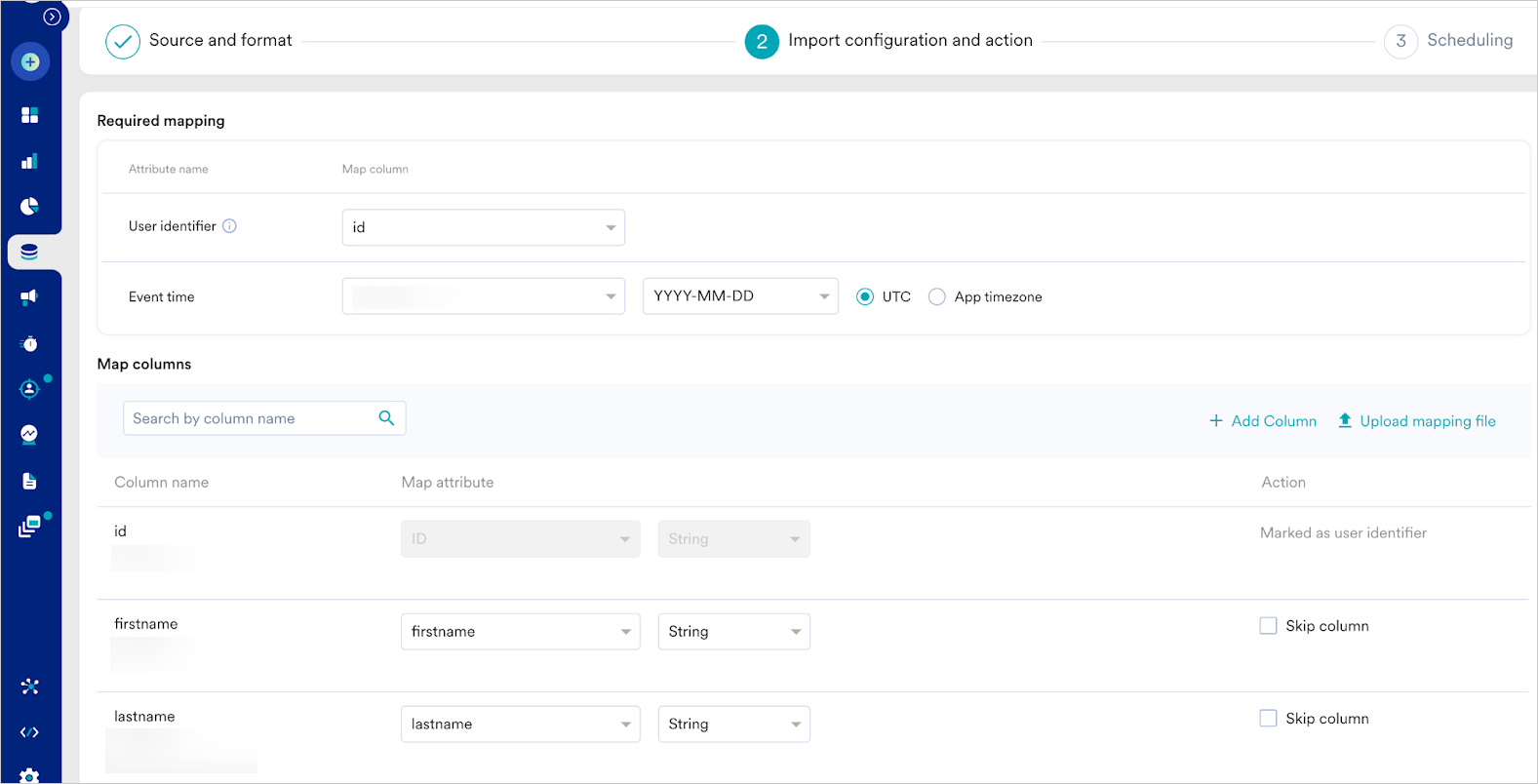Open the dashboard grid icon in sidebar
The height and width of the screenshot is (784, 1538).
click(30, 115)
